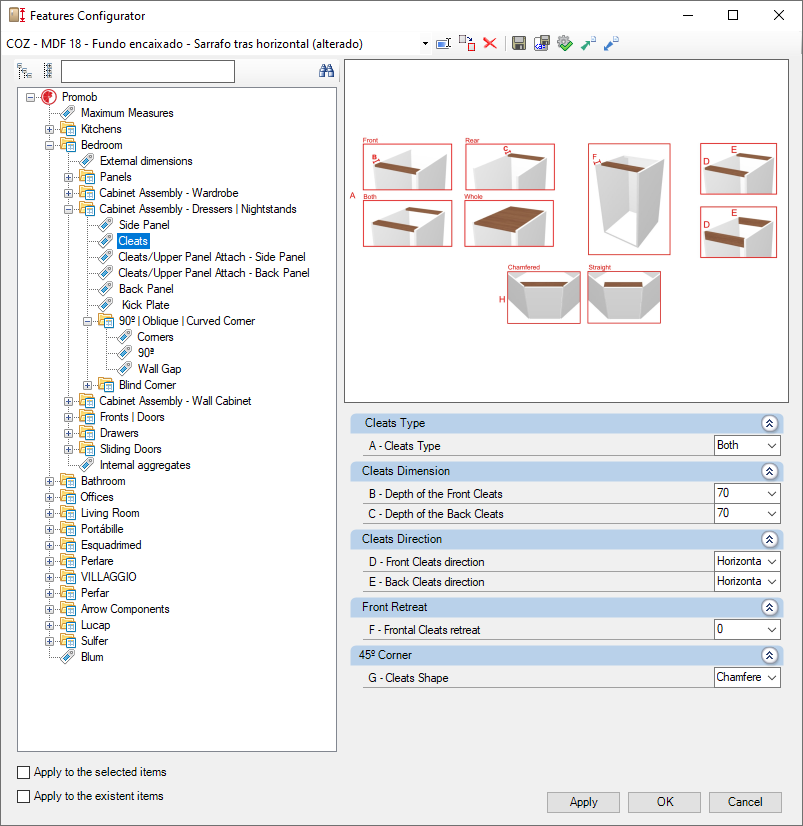
Task: Click the collapse tree icon above the list
Action: pyautogui.click(x=48, y=71)
